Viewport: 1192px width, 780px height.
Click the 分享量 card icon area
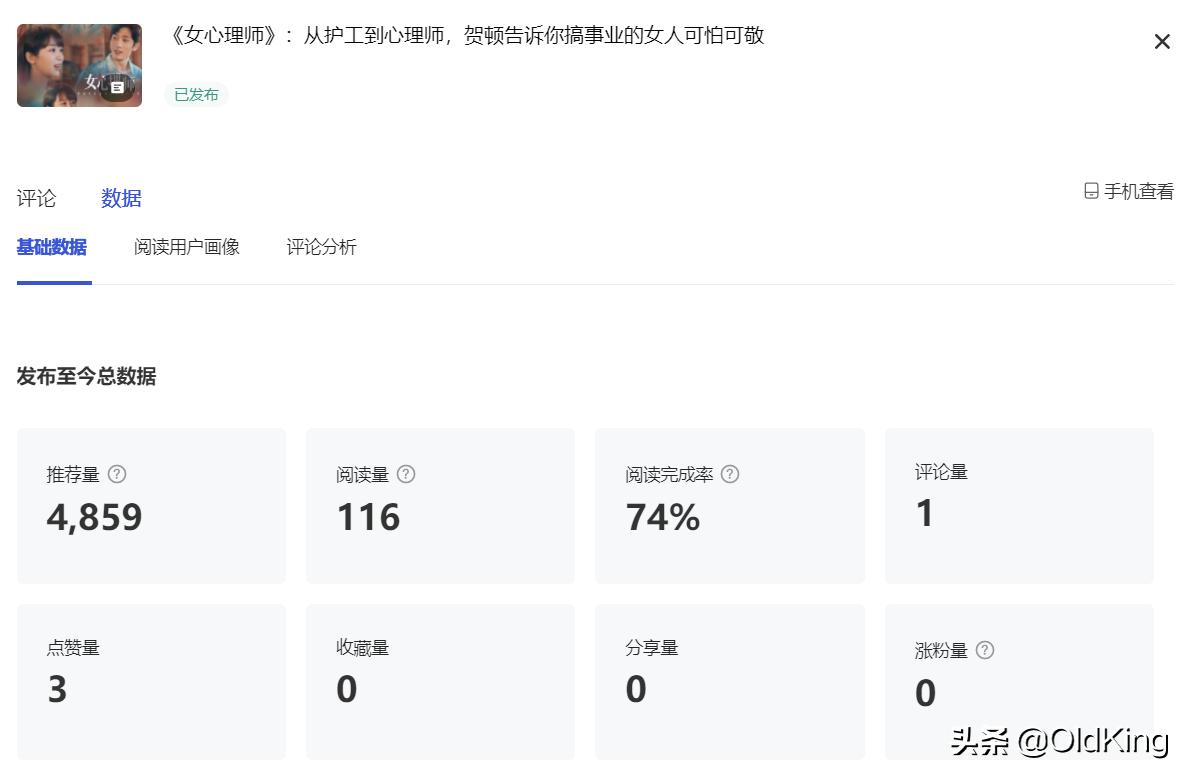[x=729, y=681]
